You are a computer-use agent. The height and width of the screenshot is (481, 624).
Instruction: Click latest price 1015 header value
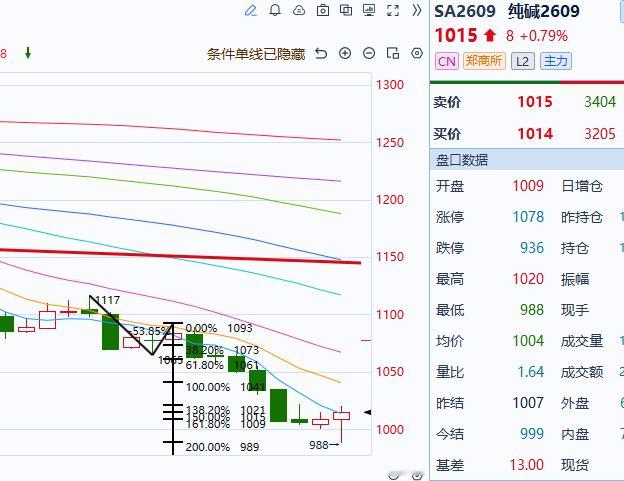tap(456, 35)
